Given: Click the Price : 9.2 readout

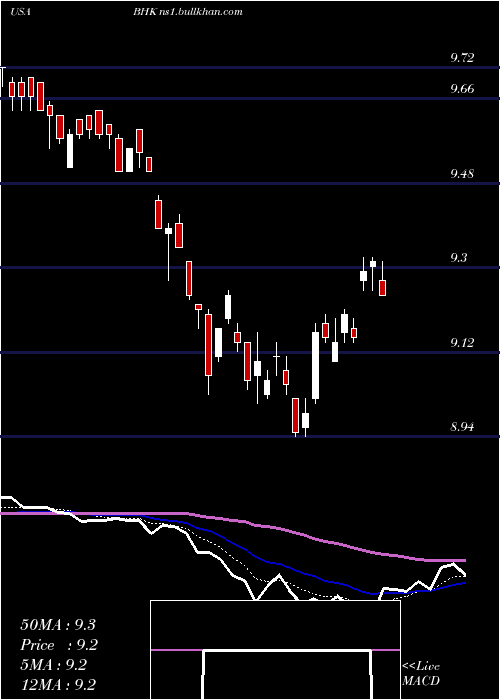Looking at the screenshot, I should pos(59,645).
